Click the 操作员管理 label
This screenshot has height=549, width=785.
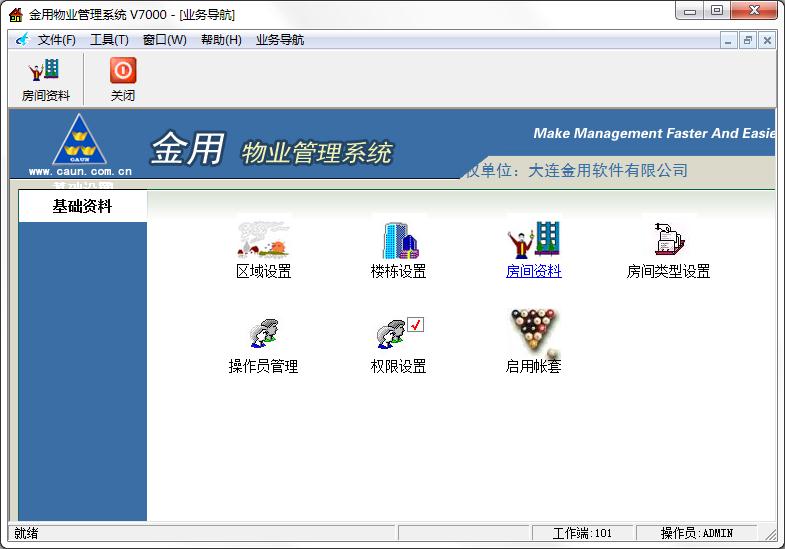(x=263, y=366)
